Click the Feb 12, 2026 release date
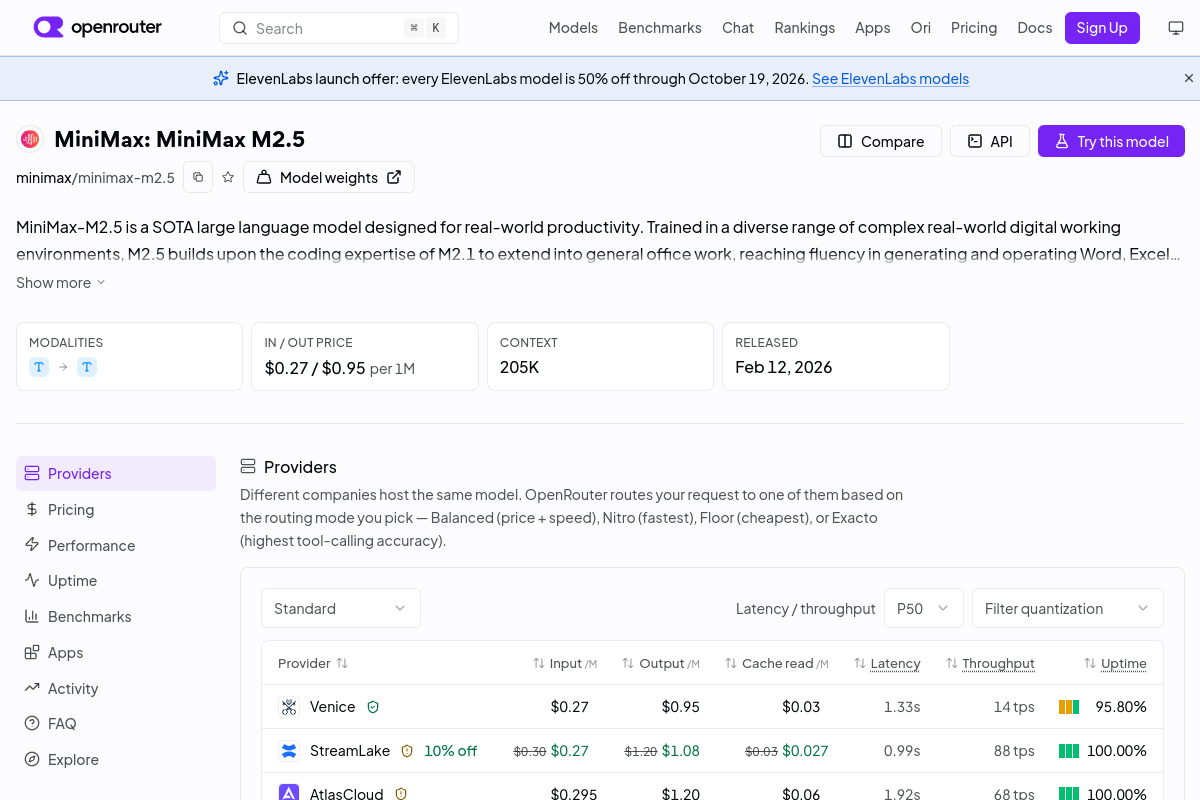Screen dimensions: 1200x800 coord(784,367)
